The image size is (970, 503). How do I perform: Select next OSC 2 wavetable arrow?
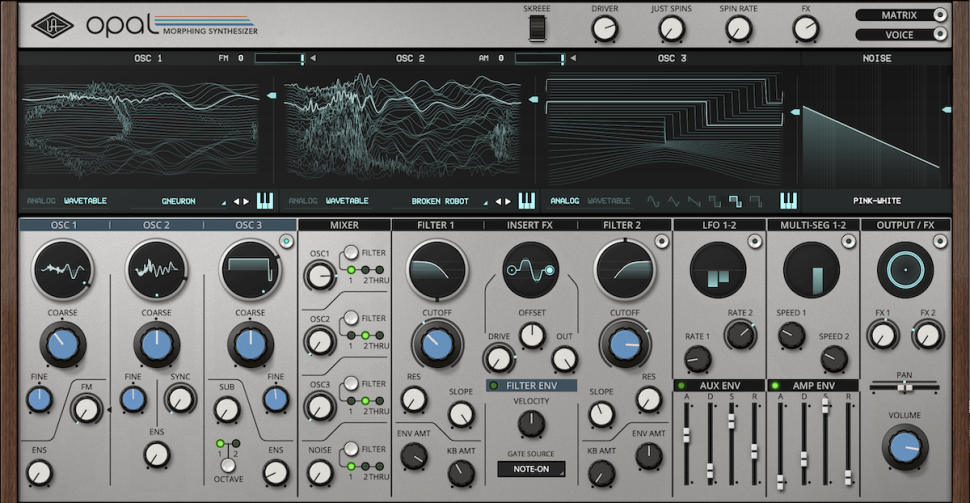(x=509, y=202)
